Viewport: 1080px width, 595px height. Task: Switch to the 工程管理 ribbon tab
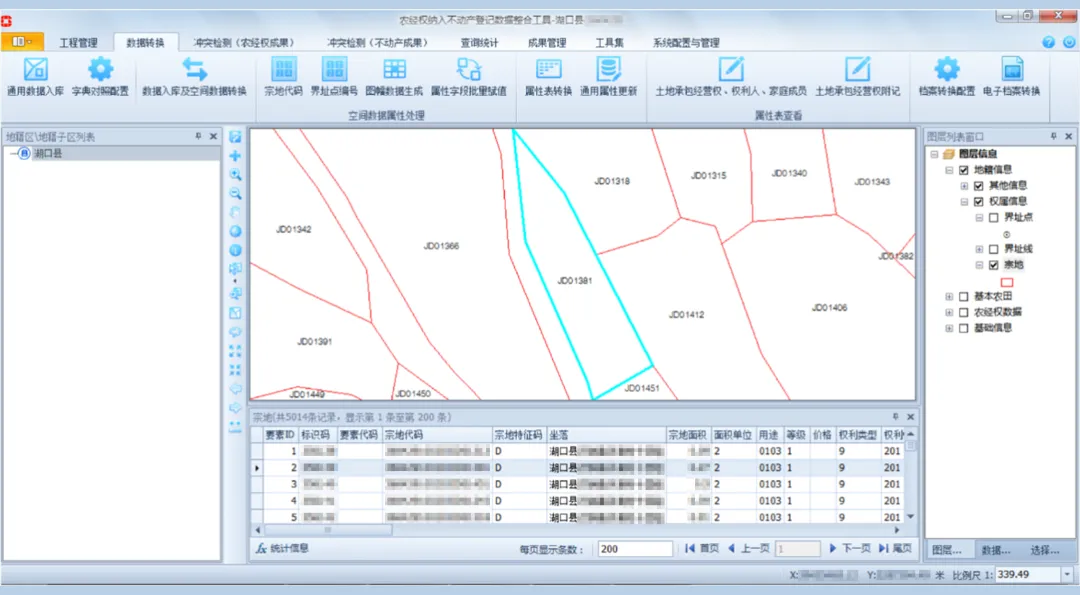[x=78, y=43]
